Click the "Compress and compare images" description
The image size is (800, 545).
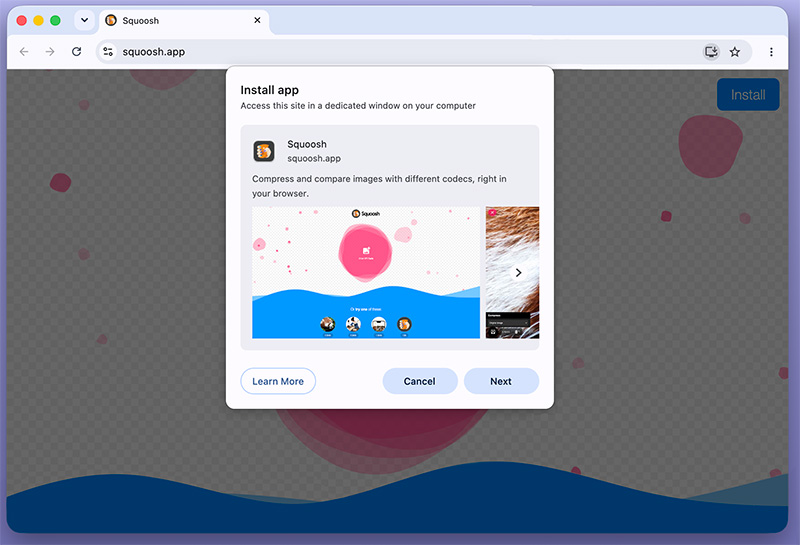pos(379,186)
